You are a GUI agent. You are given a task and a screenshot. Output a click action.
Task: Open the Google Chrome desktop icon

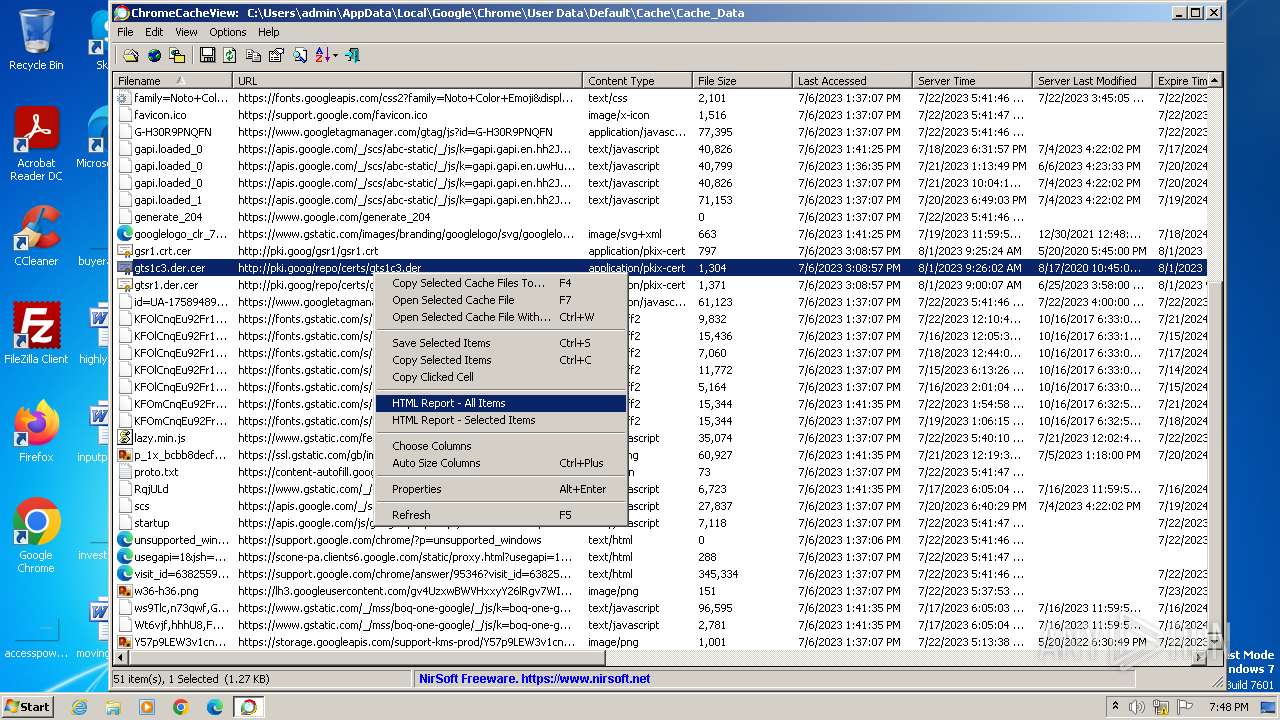pyautogui.click(x=36, y=536)
